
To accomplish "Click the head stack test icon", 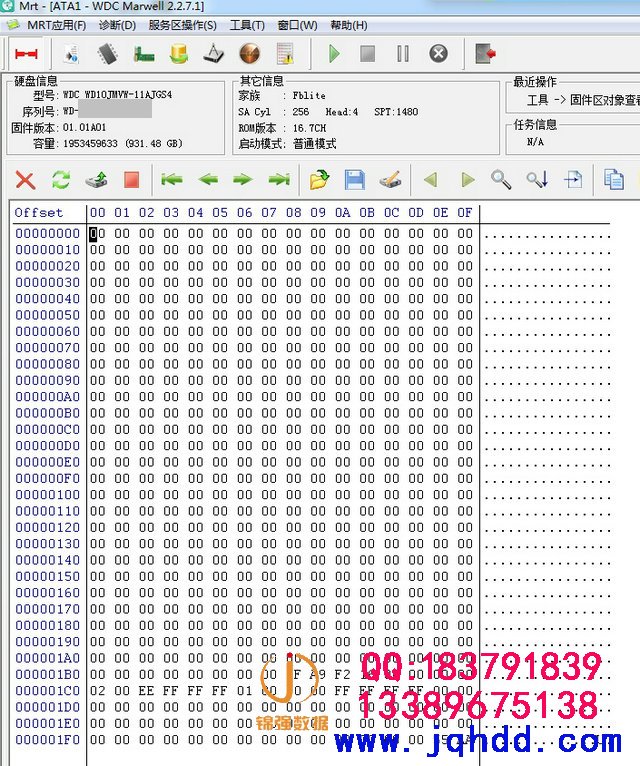I will click(x=213, y=54).
